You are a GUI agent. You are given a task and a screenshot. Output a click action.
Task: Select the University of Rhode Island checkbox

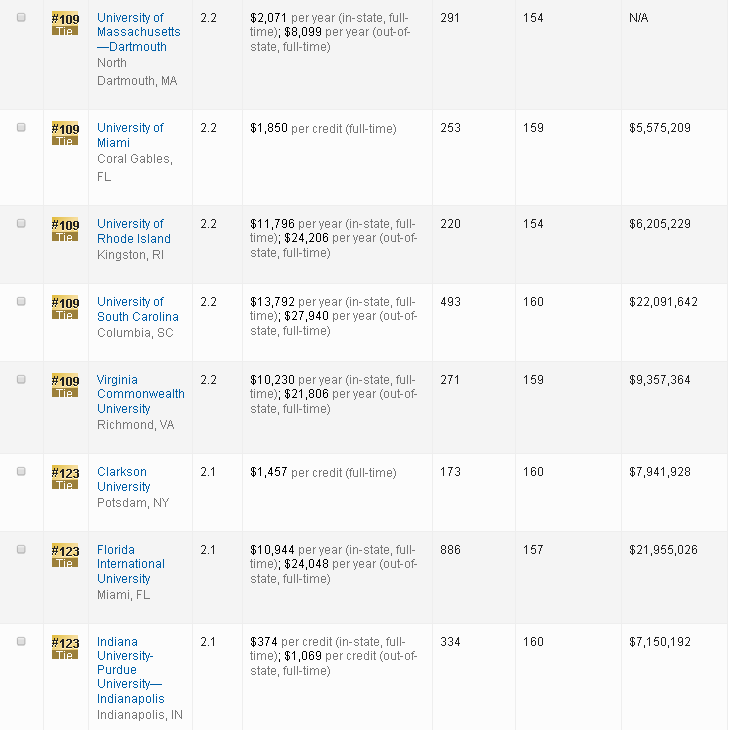click(x=21, y=224)
